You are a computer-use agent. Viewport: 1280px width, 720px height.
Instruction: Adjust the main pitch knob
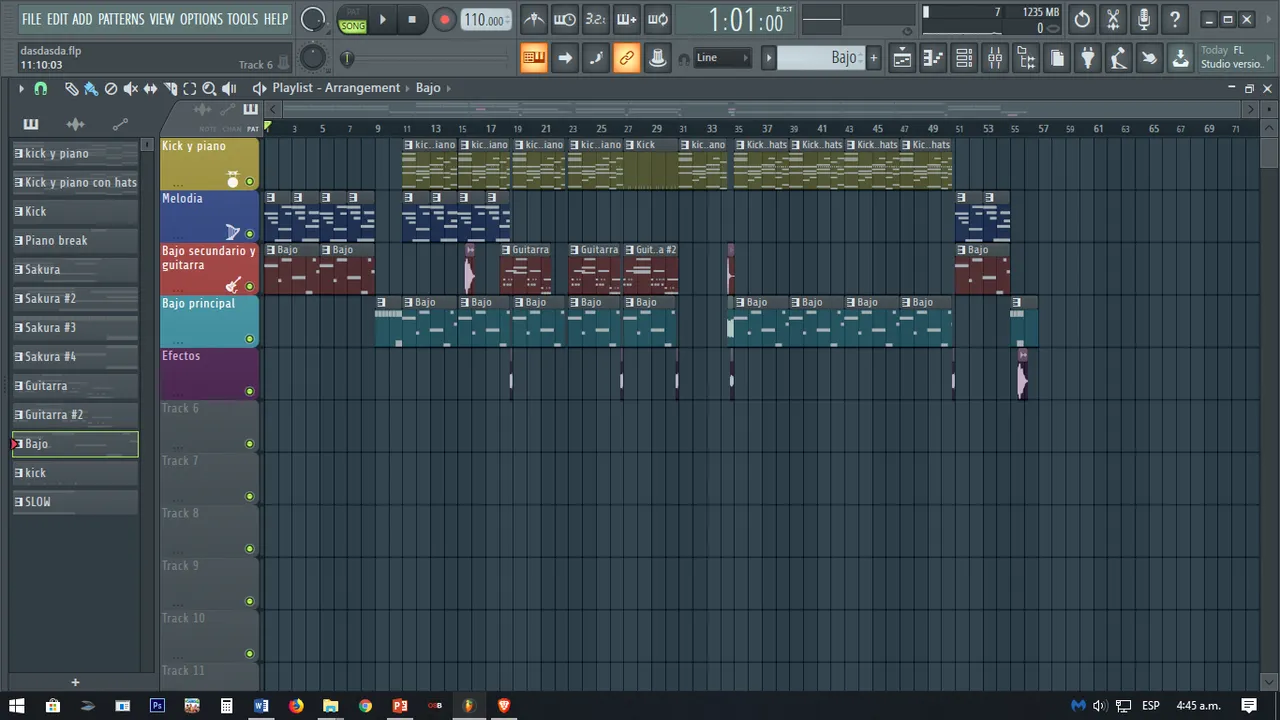(x=313, y=58)
